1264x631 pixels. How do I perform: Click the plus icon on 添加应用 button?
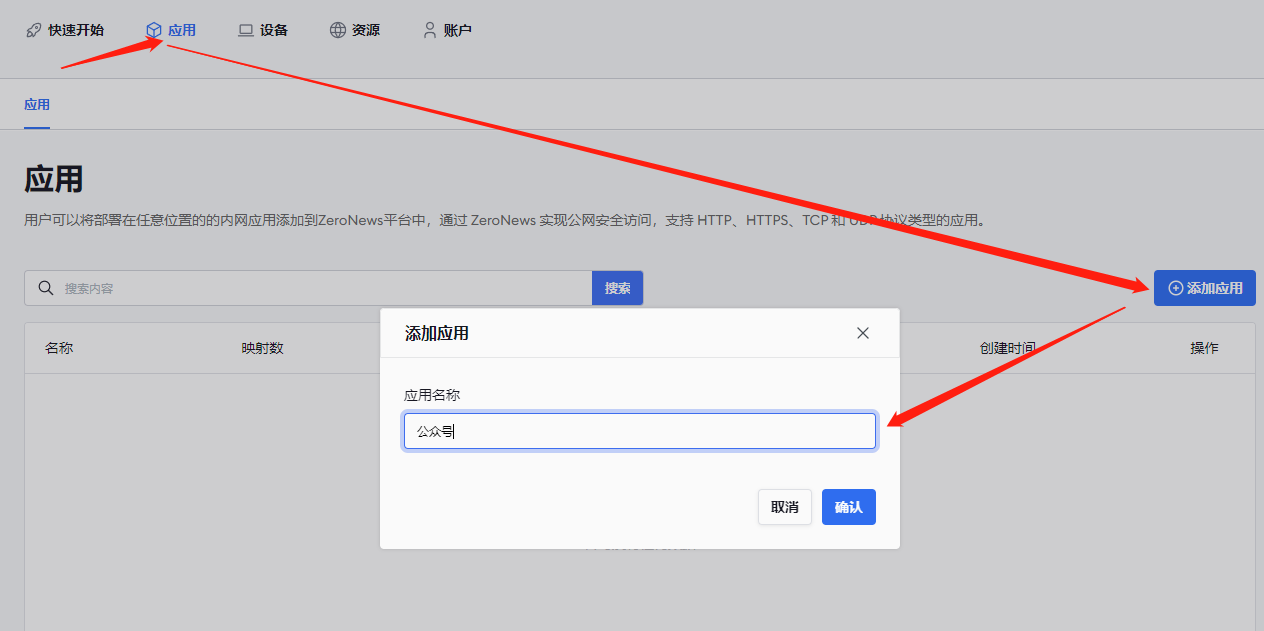point(1175,288)
